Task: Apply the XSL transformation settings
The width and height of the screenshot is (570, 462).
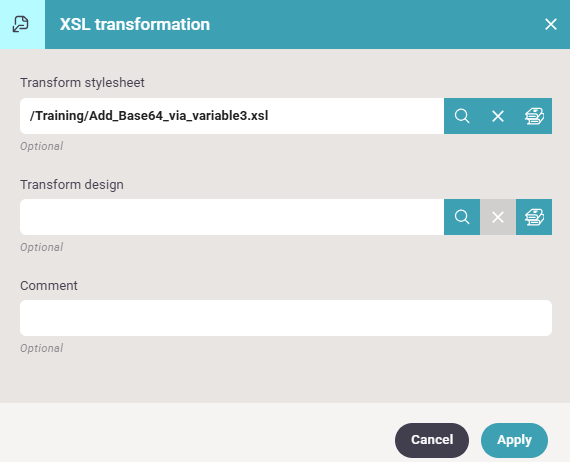Action: coord(514,440)
